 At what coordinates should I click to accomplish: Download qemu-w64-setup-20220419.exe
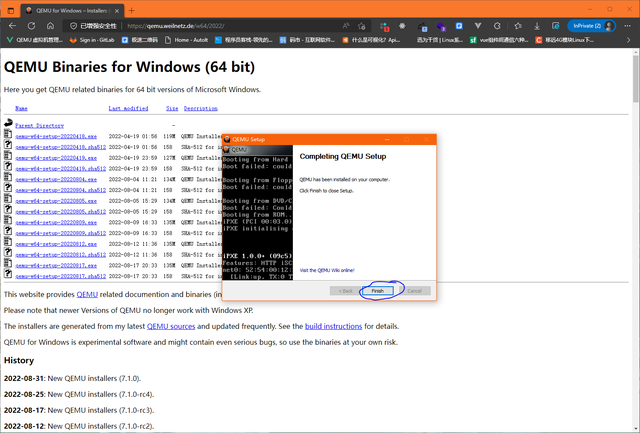click(x=56, y=158)
